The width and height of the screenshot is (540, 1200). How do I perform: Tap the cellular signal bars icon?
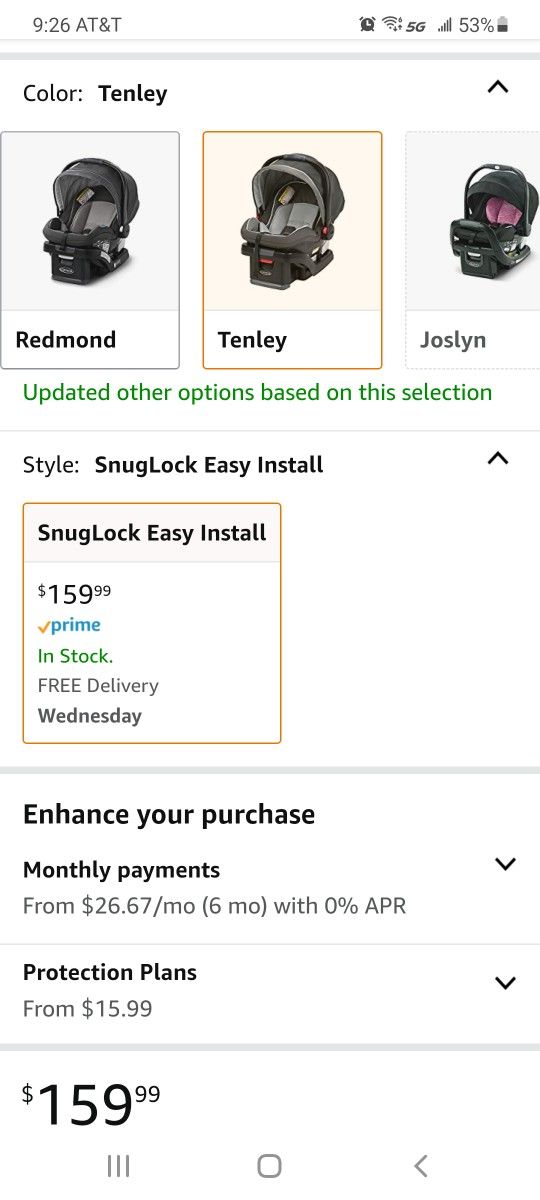(x=445, y=25)
